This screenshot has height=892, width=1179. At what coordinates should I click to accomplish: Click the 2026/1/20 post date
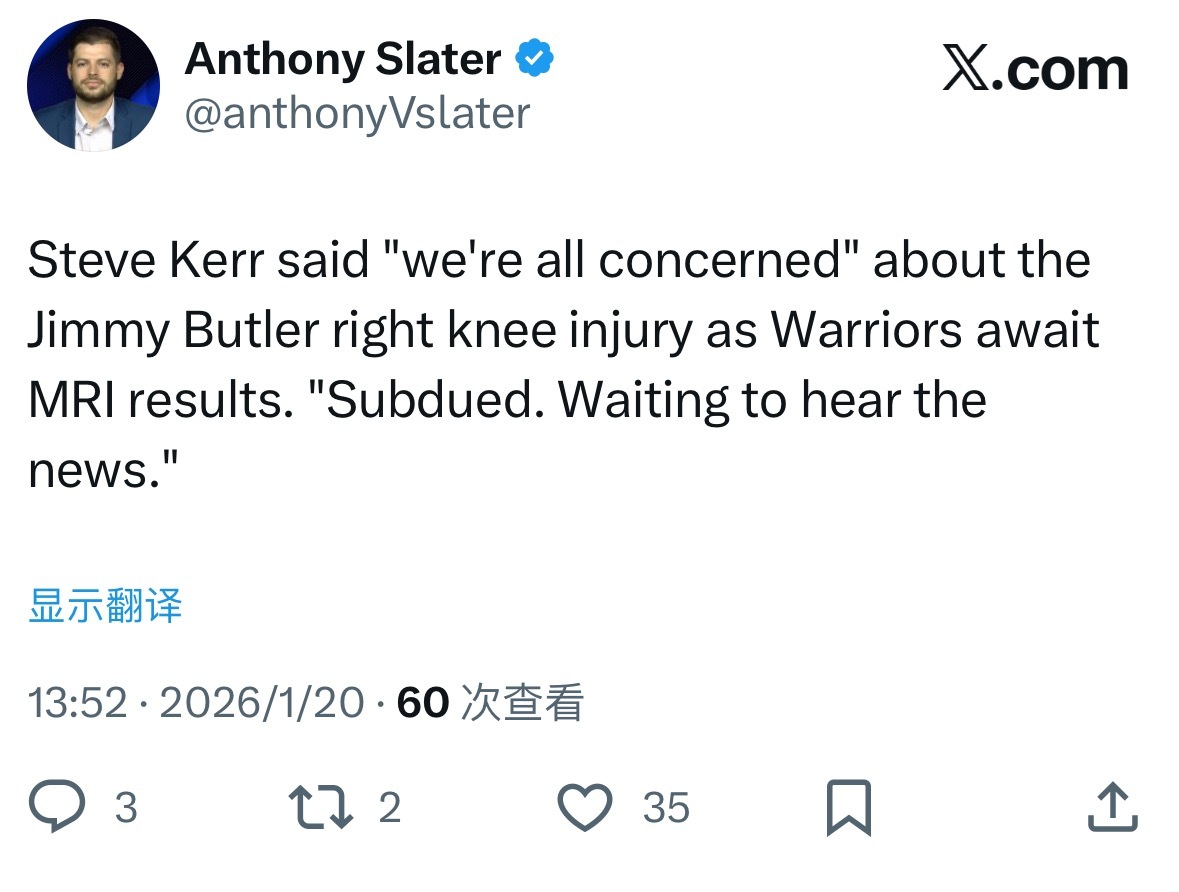coord(262,703)
